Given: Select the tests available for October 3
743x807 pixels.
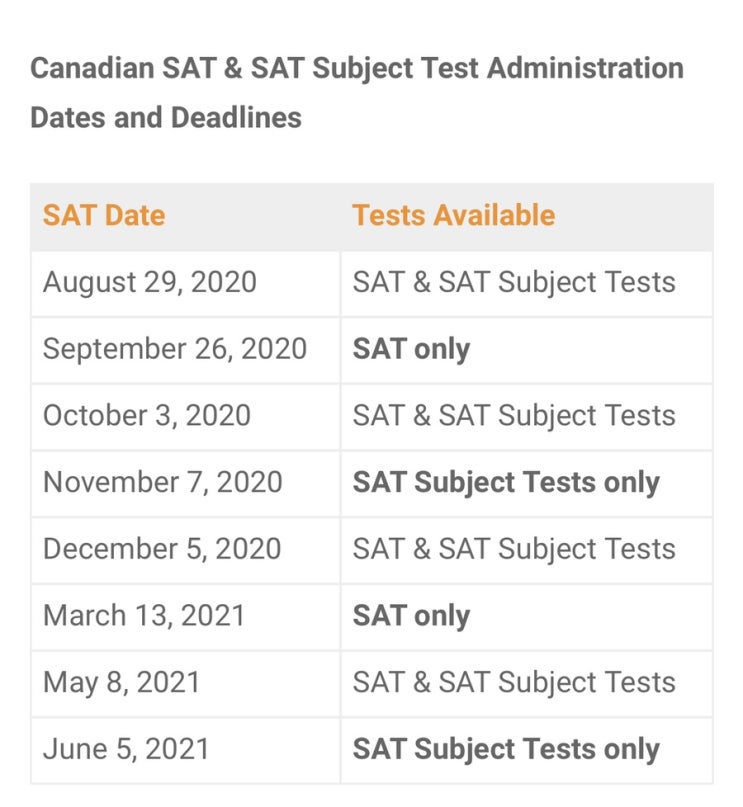Looking at the screenshot, I should [x=514, y=416].
